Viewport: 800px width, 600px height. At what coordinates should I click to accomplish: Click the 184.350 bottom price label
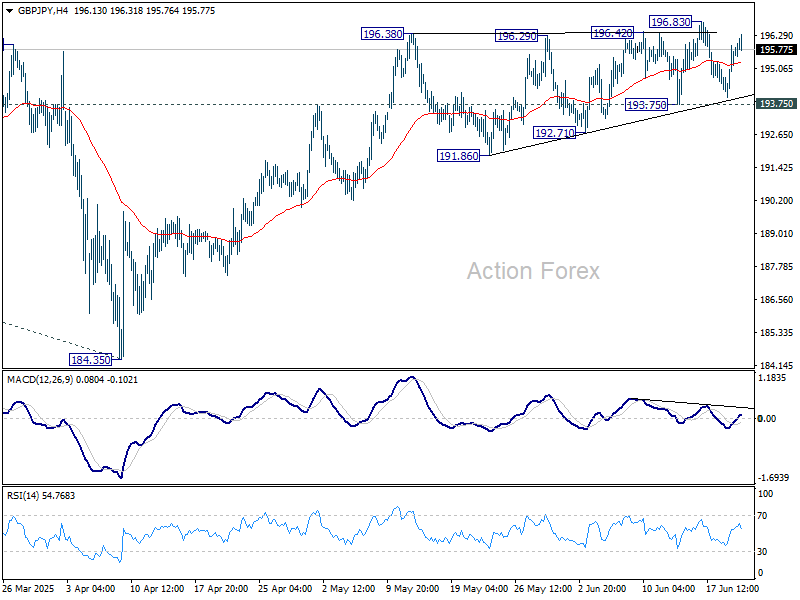point(91,360)
